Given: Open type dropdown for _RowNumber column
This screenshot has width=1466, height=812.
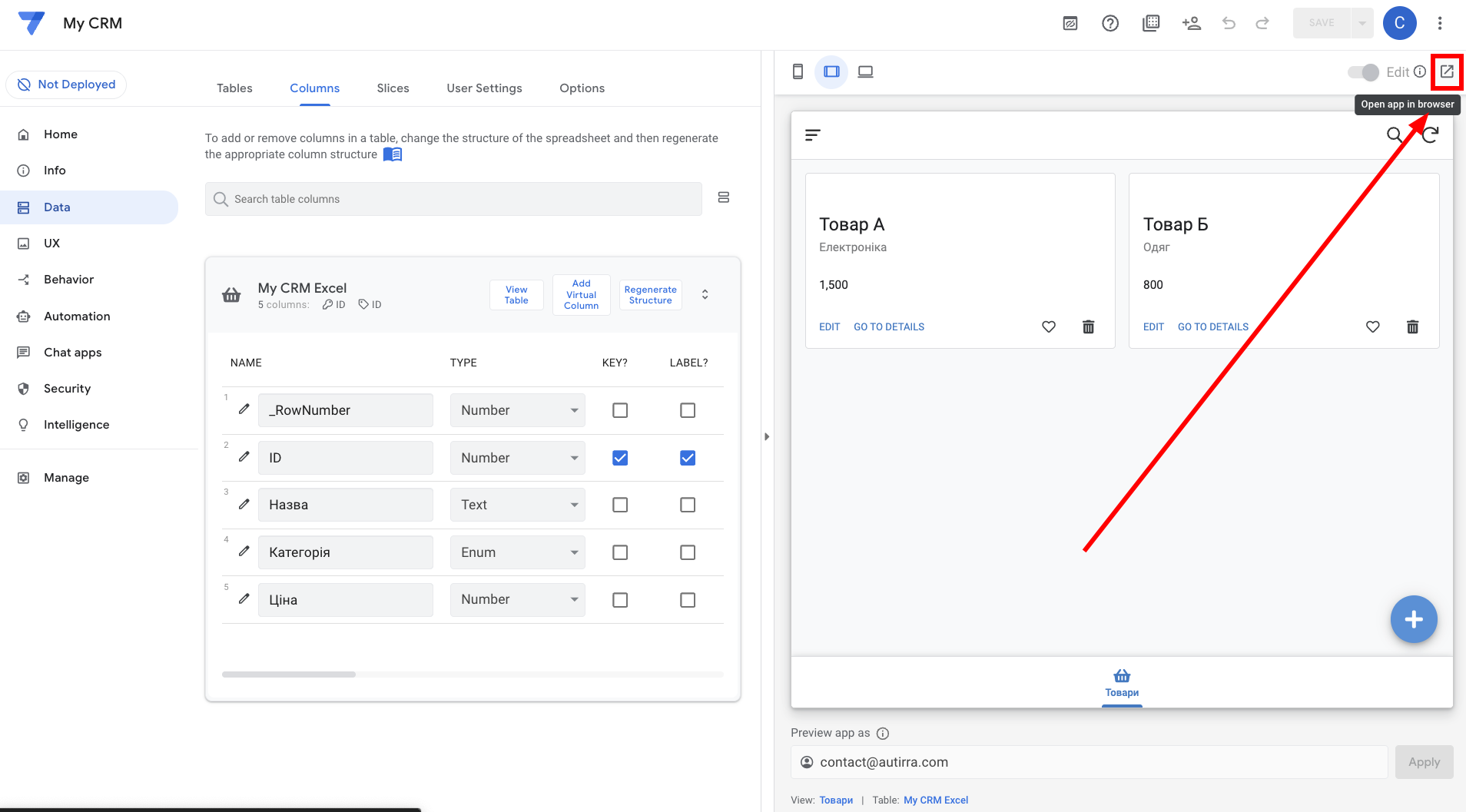Looking at the screenshot, I should 518,410.
